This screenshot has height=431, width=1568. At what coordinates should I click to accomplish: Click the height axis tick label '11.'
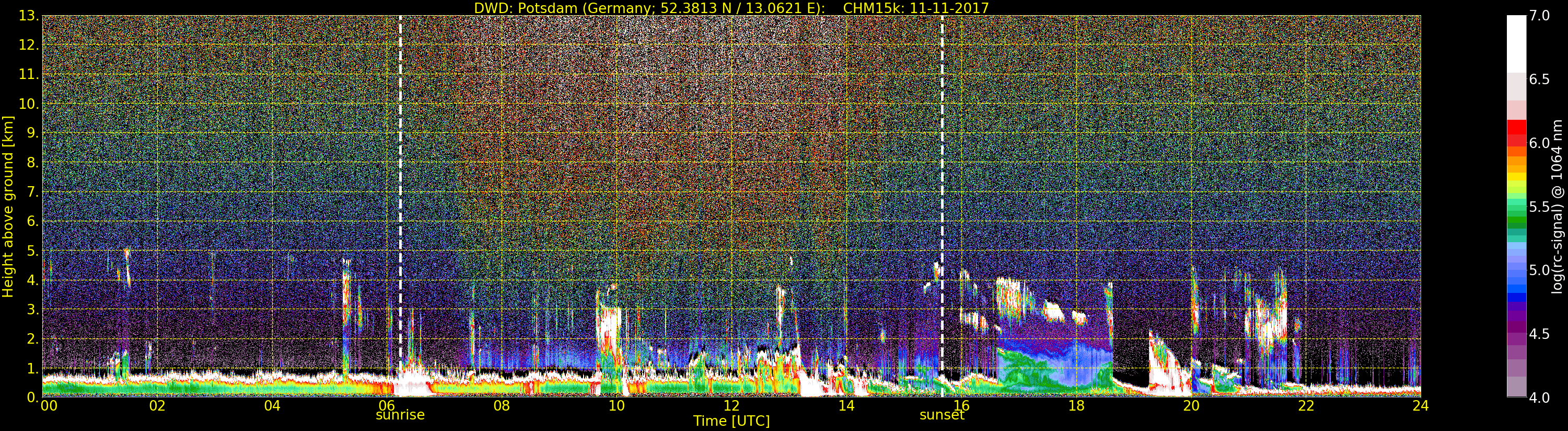click(29, 74)
